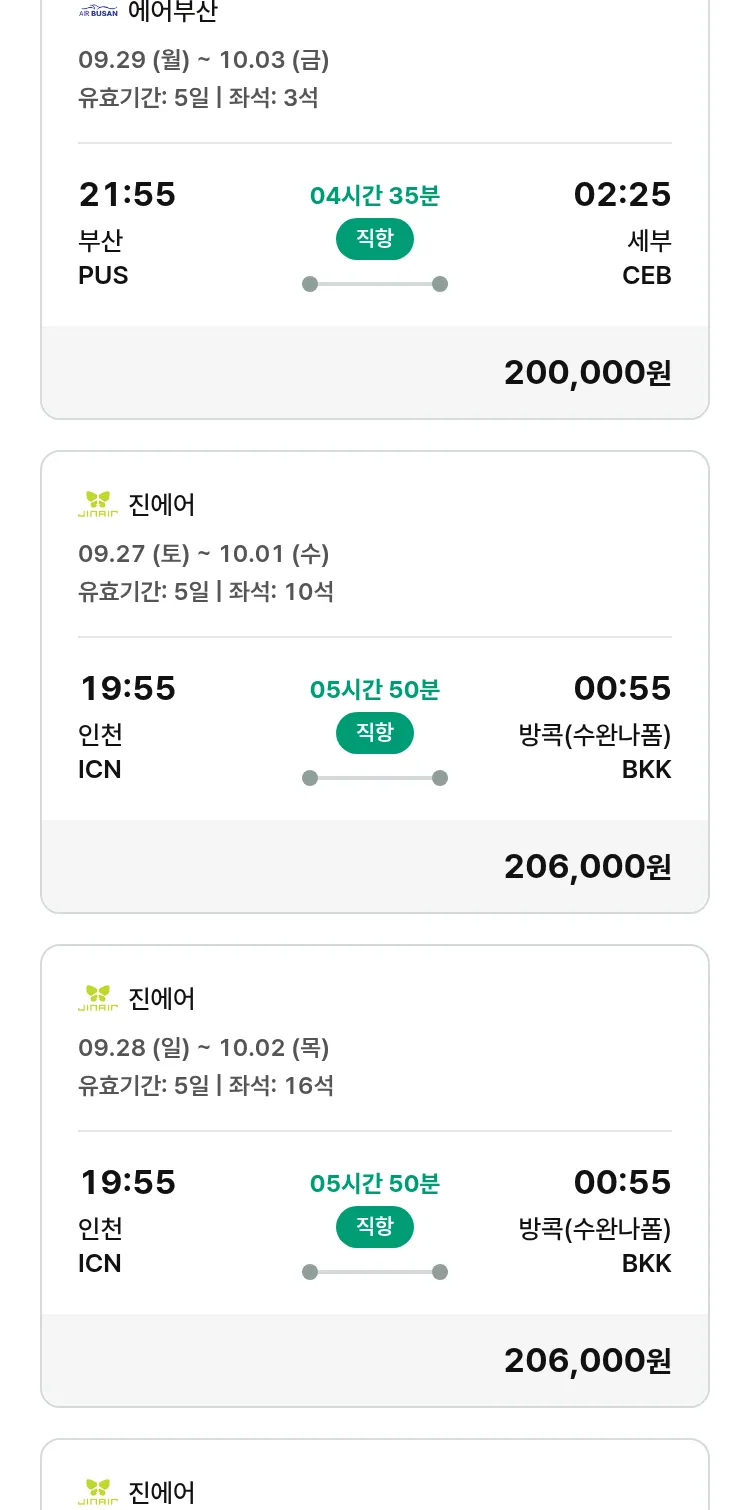Click 직항 badge on the 09.28 Bangkok flight
750x1510 pixels.
(375, 1227)
